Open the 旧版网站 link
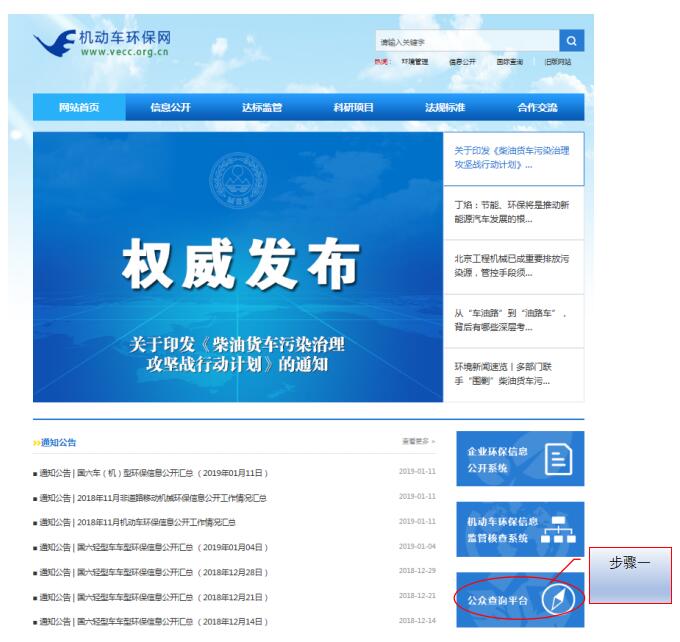 tap(558, 62)
